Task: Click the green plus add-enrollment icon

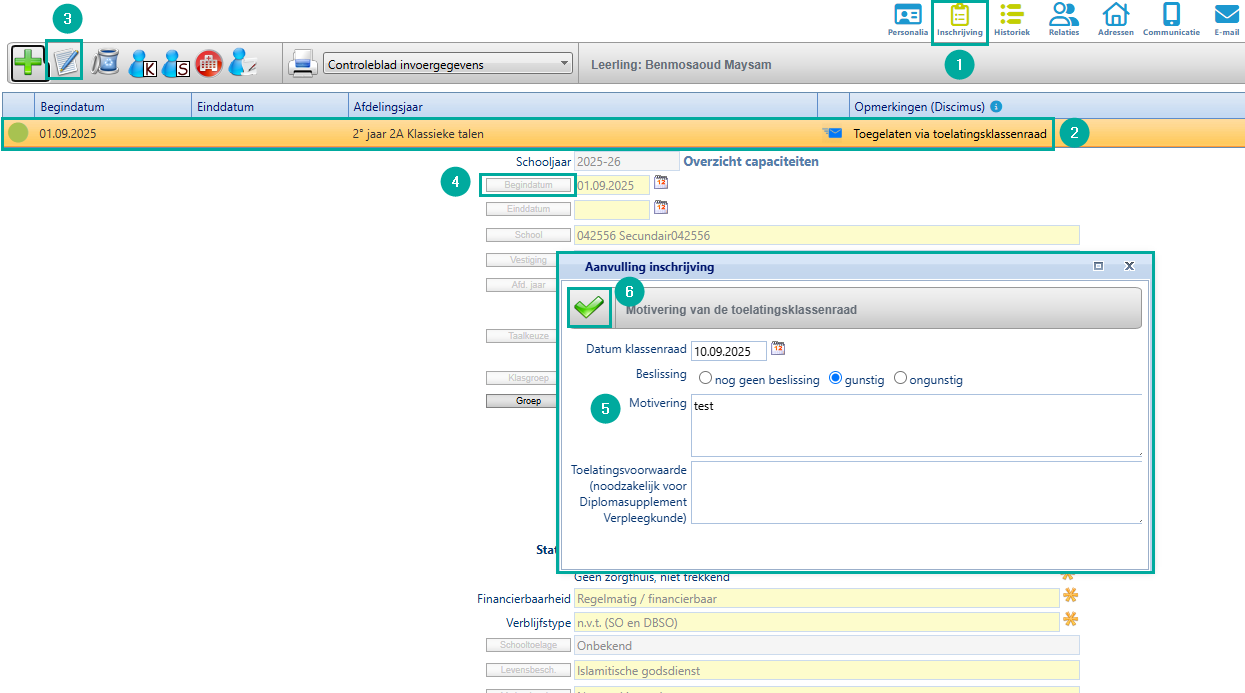Action: point(27,63)
